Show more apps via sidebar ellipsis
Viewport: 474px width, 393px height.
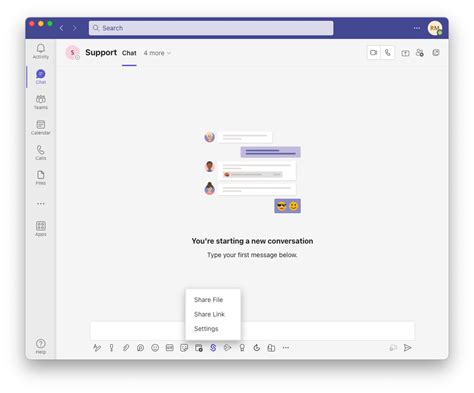pos(41,204)
